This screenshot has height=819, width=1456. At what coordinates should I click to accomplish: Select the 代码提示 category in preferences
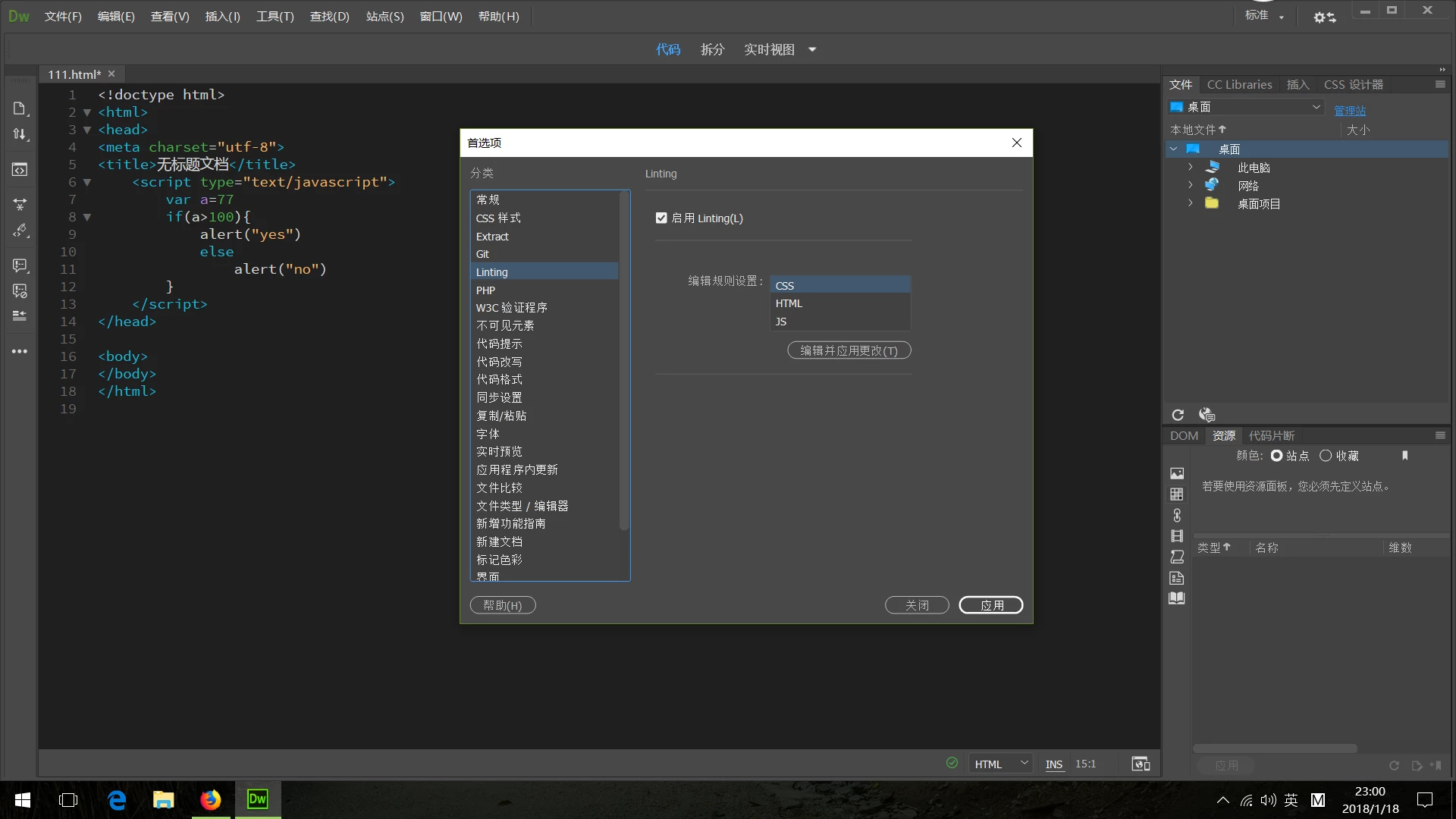pos(499,344)
